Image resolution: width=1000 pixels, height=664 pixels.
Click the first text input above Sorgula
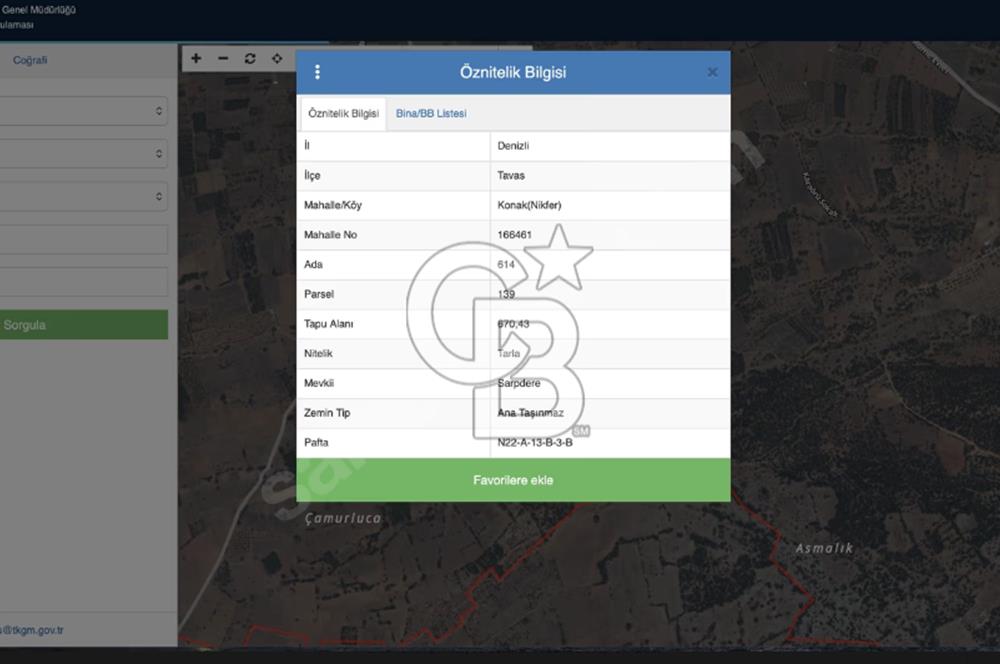pyautogui.click(x=84, y=240)
